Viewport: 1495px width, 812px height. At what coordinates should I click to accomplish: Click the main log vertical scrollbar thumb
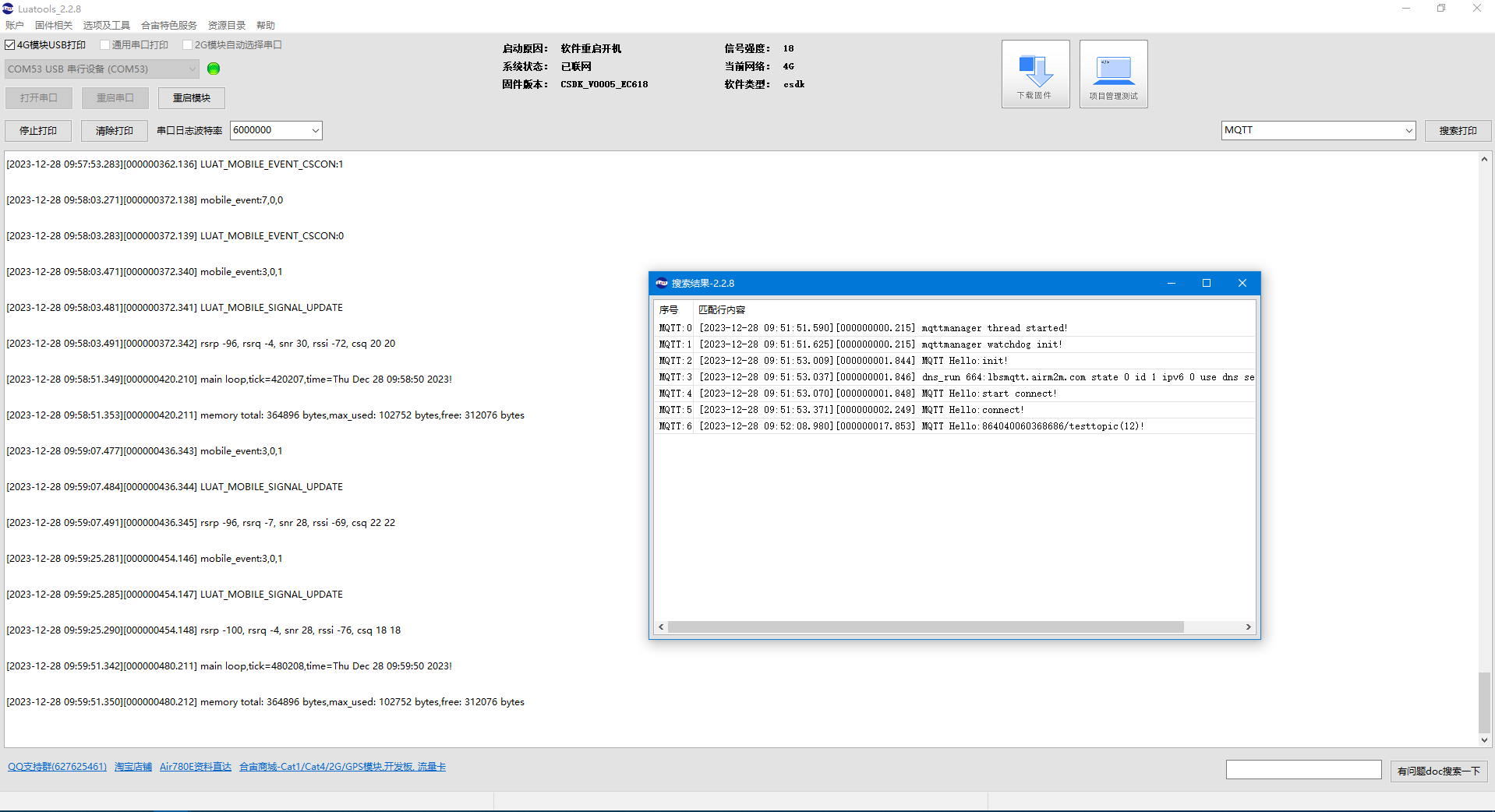[x=1484, y=703]
